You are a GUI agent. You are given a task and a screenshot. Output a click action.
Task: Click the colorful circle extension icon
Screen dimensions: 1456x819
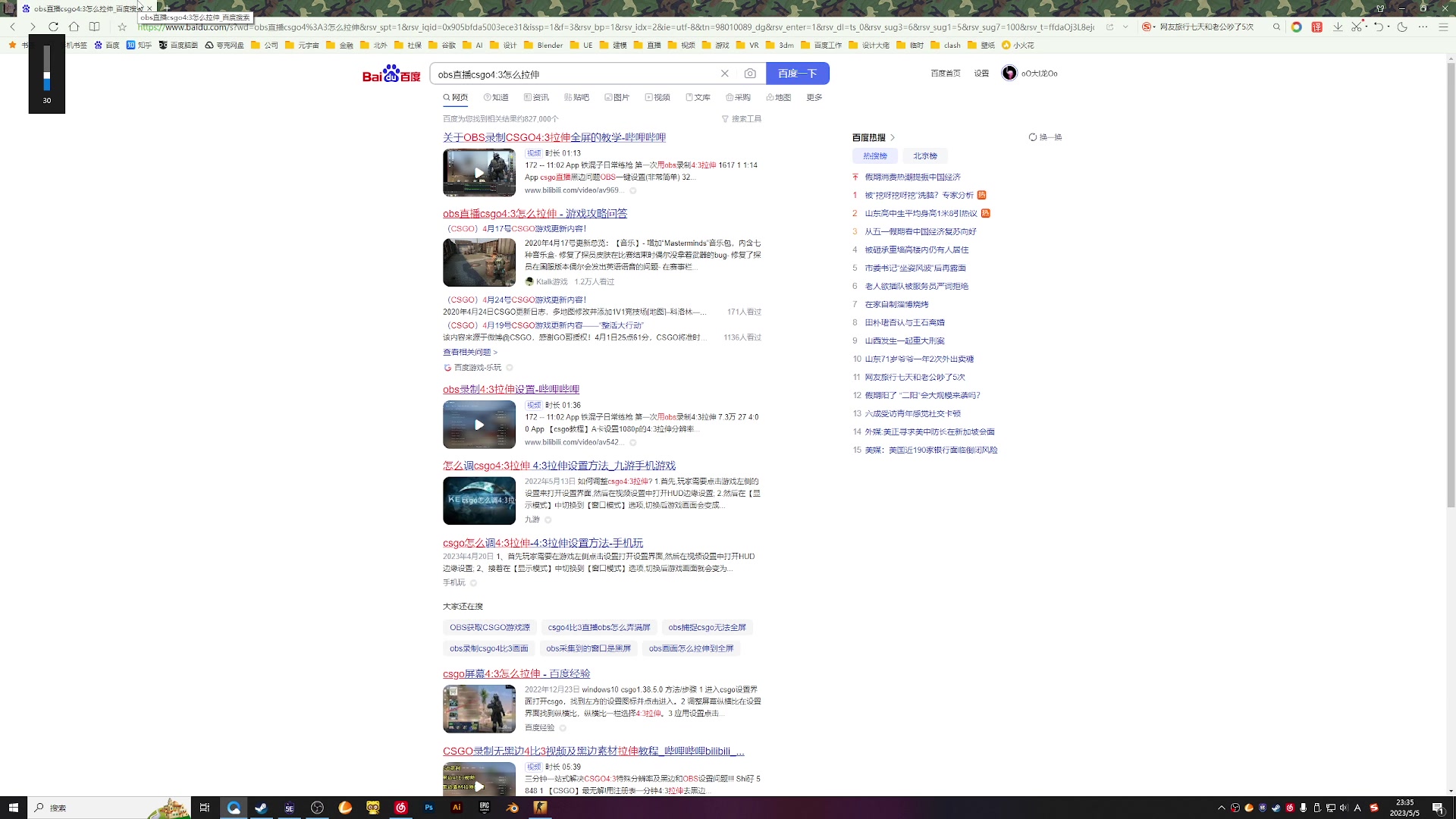pos(1297,27)
